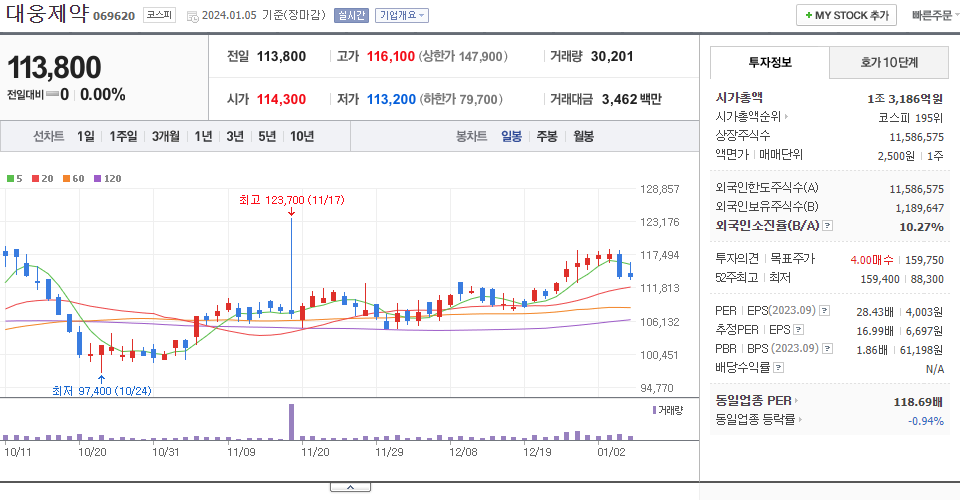The image size is (960, 500).
Task: Click the 52주최고 최저 label
Action: click(x=753, y=278)
